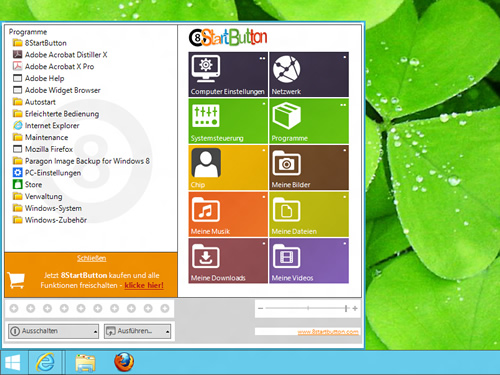
Task: Click the tile size slider plus button
Action: click(355, 308)
